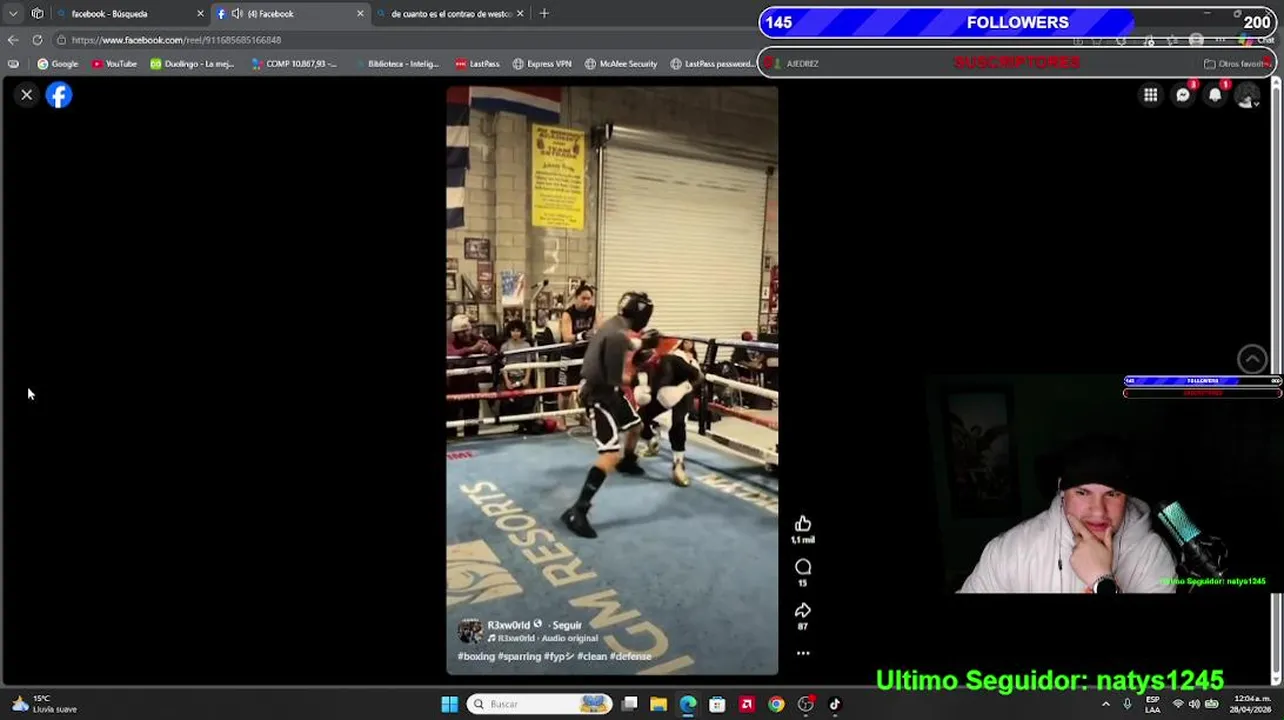This screenshot has width=1284, height=720.
Task: Open a new browser tab
Action: coord(544,14)
